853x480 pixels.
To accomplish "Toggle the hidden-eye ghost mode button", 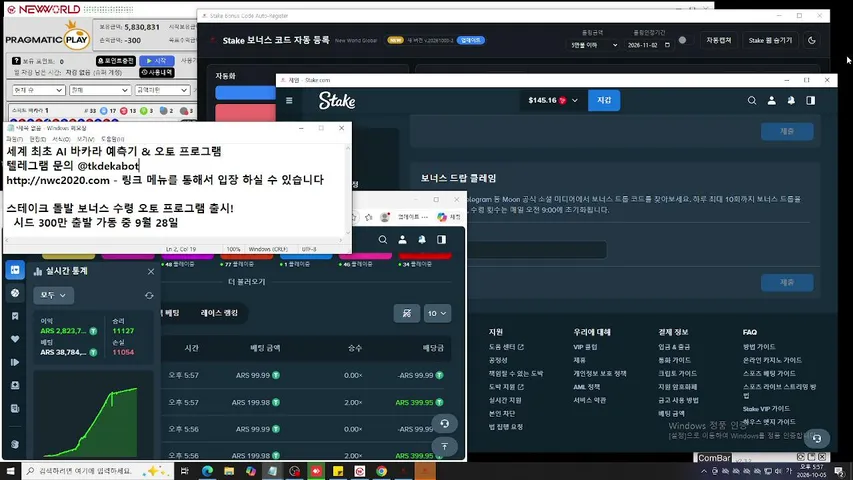I will click(x=406, y=313).
